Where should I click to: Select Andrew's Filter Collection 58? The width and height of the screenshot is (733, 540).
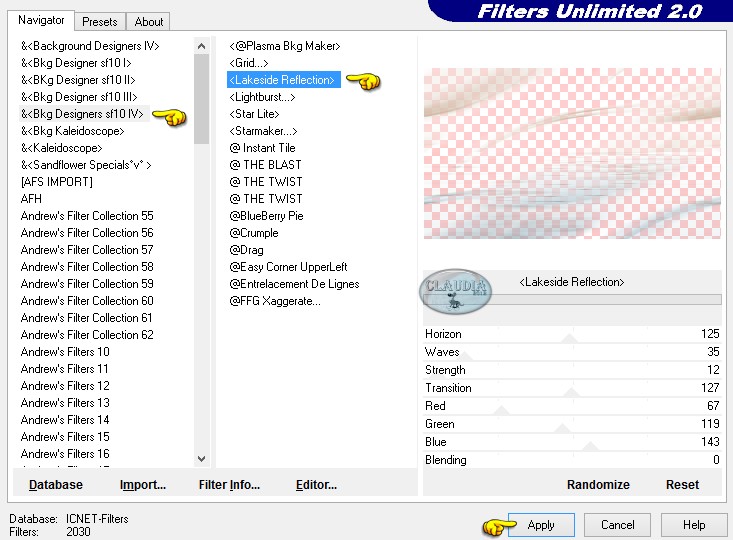(x=87, y=266)
